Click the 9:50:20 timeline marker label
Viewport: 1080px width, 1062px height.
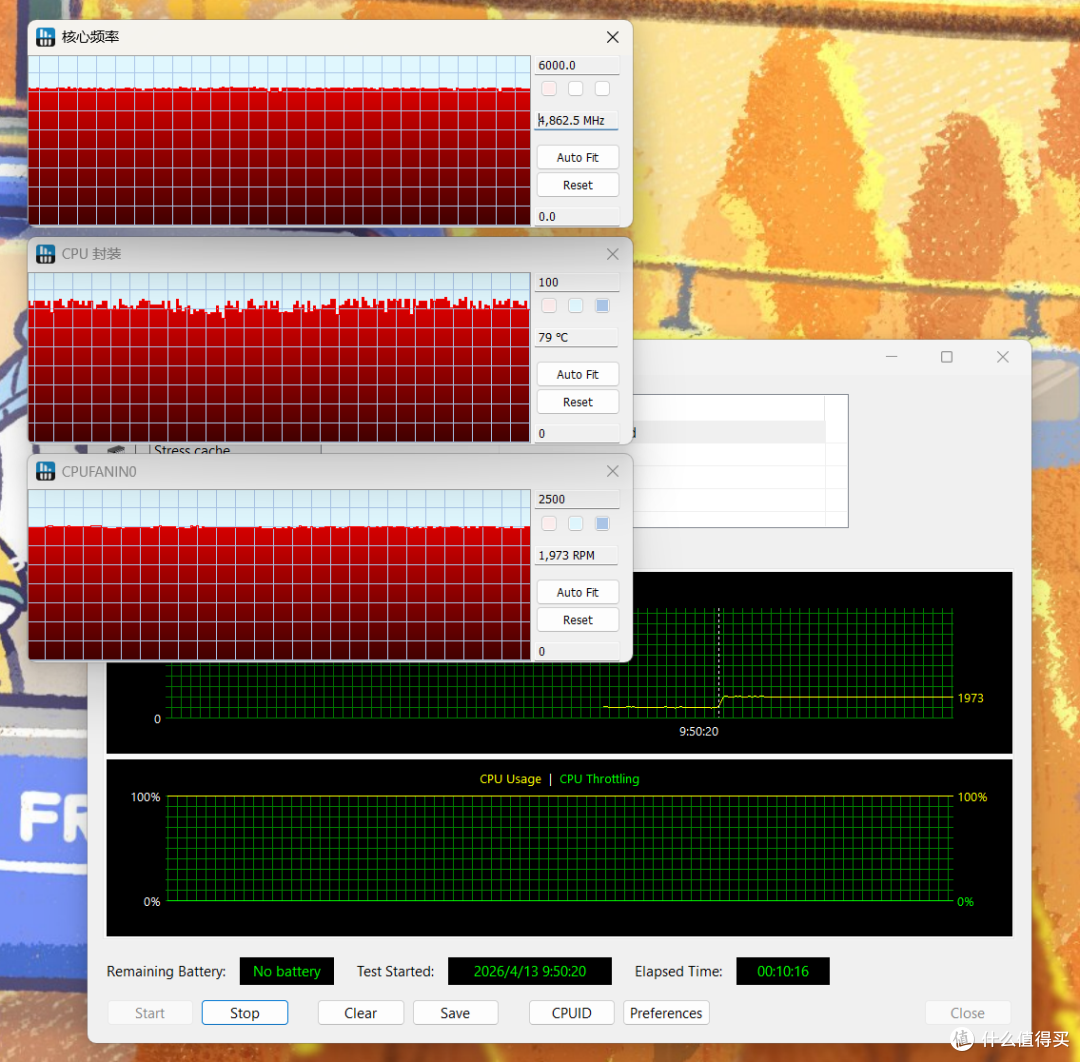point(698,731)
